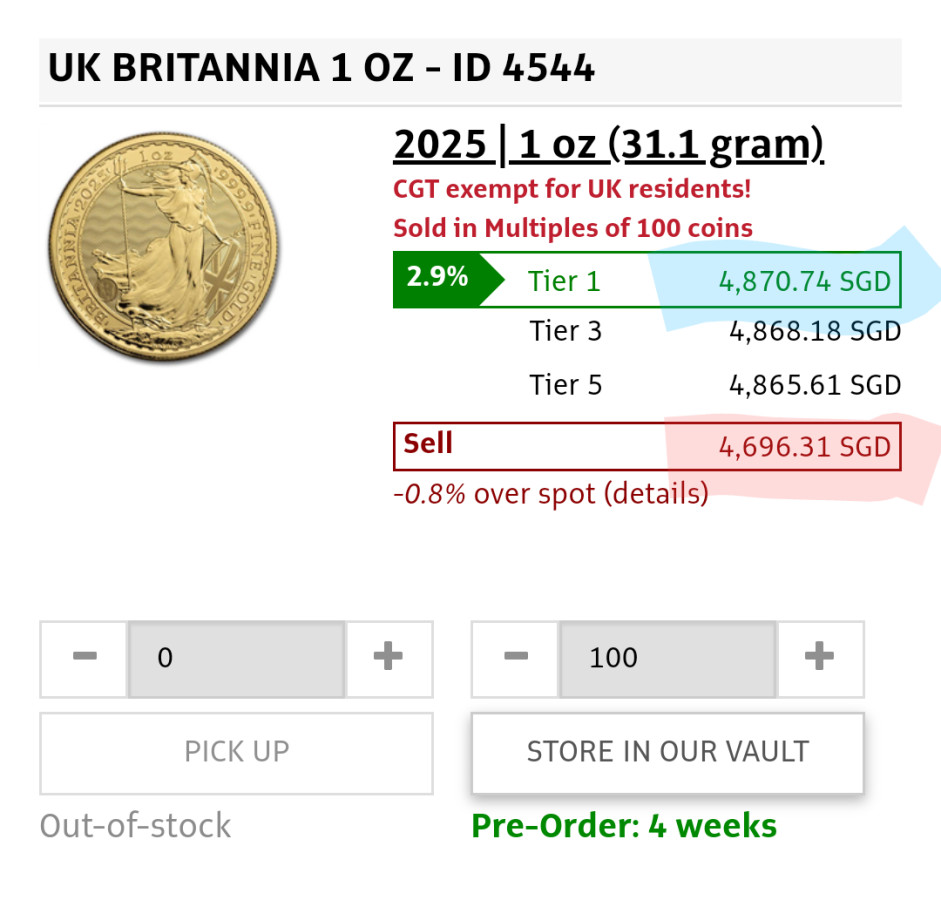
Task: Increase the pick up quantity with plus
Action: pyautogui.click(x=388, y=658)
